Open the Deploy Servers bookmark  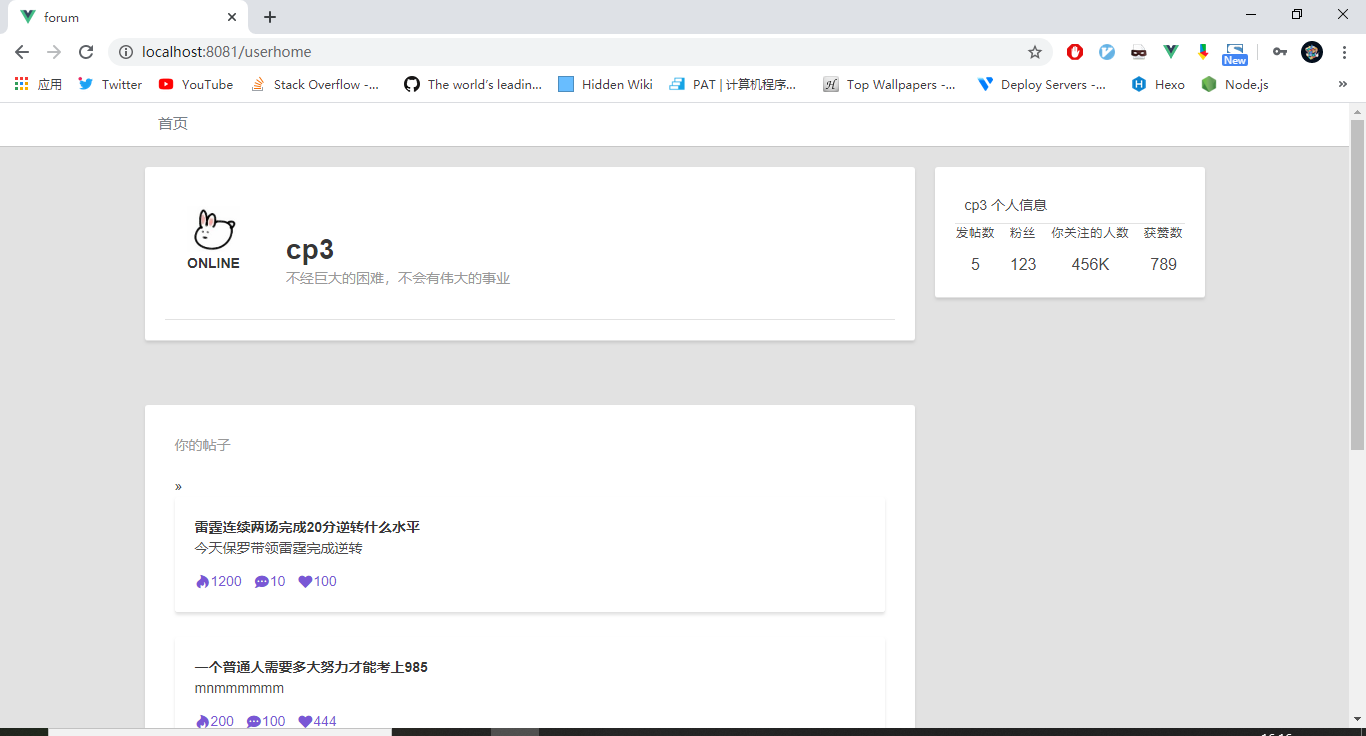1042,85
